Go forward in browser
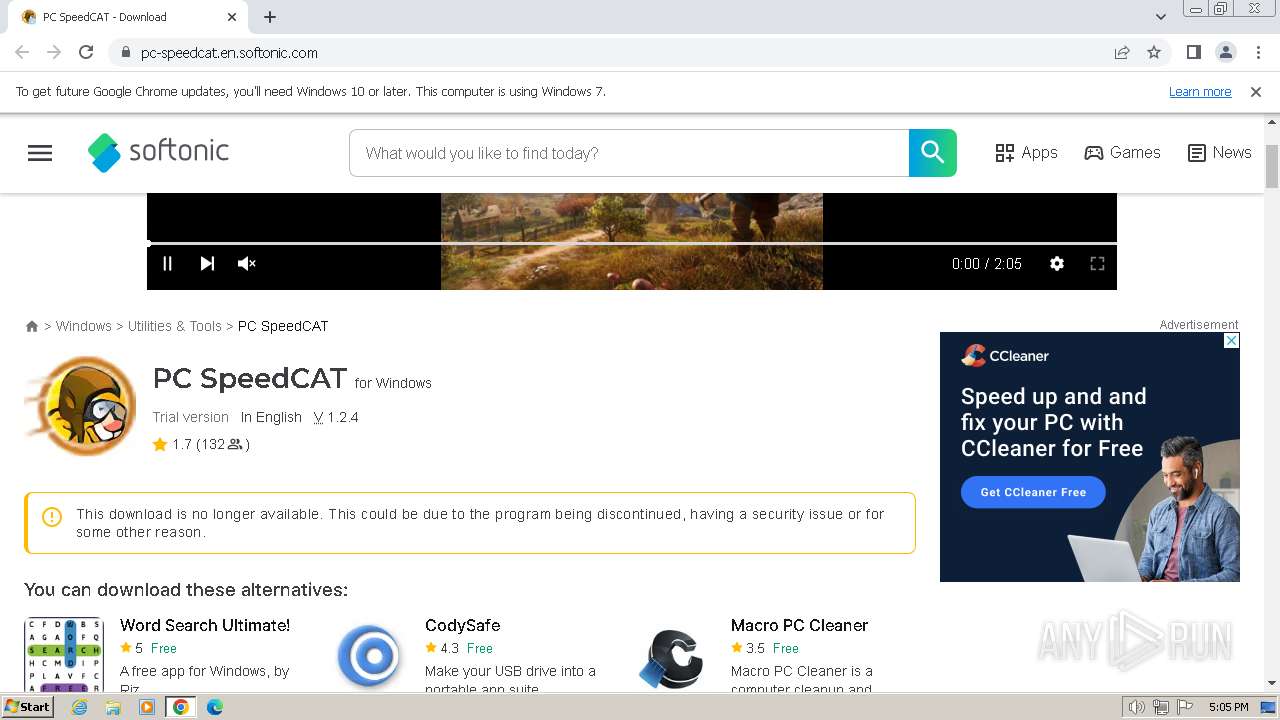This screenshot has height=720, width=1280. pyautogui.click(x=54, y=53)
